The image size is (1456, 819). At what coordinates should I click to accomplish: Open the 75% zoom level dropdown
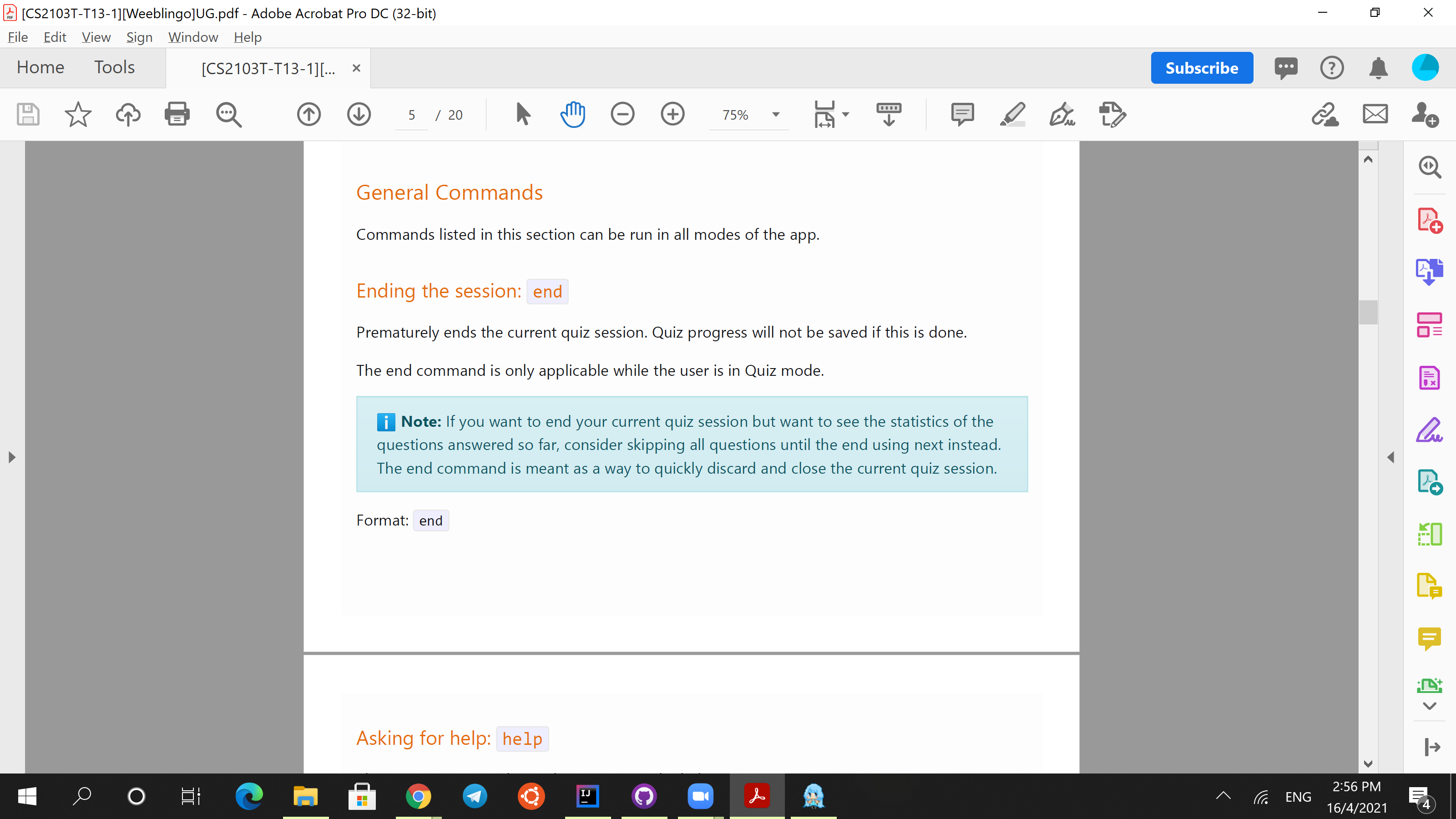coord(776,115)
